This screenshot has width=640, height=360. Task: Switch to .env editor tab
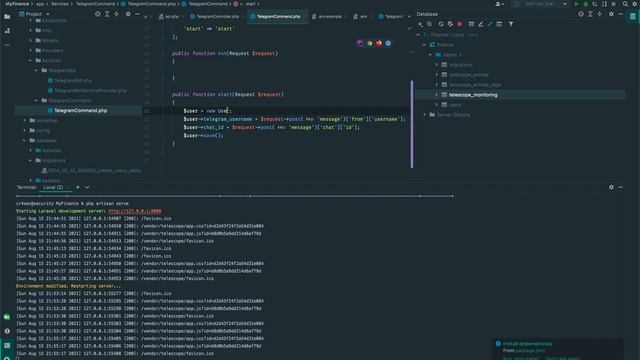[x=360, y=16]
